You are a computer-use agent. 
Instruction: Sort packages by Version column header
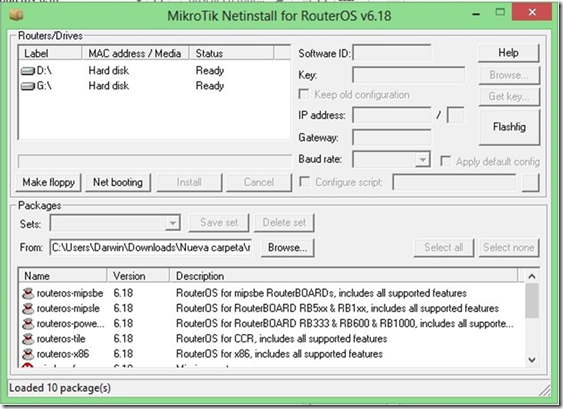[138, 276]
